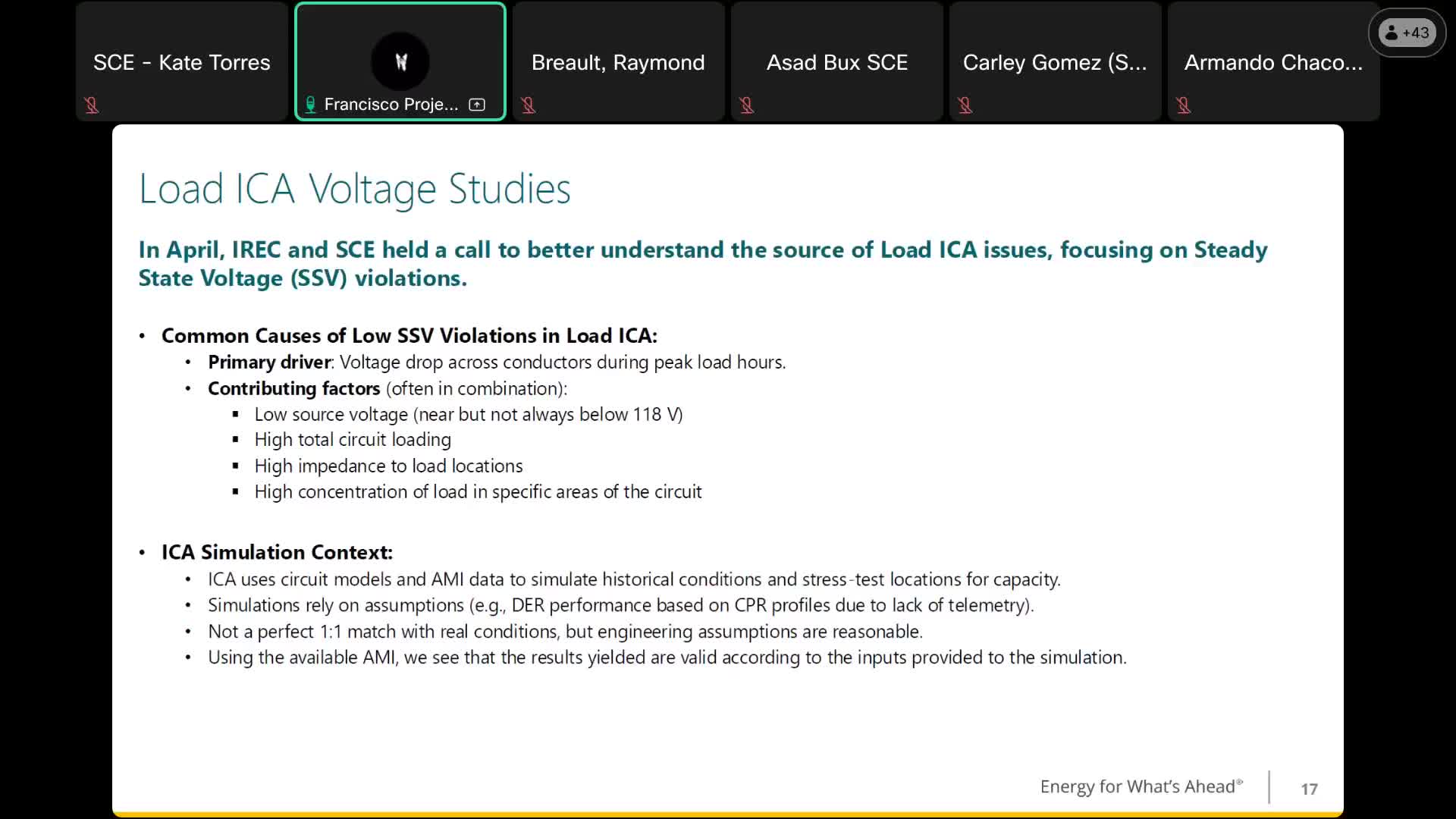Image resolution: width=1456 pixels, height=819 pixels.
Task: Click Breault, Raymond's muted microphone icon
Action: [x=529, y=105]
